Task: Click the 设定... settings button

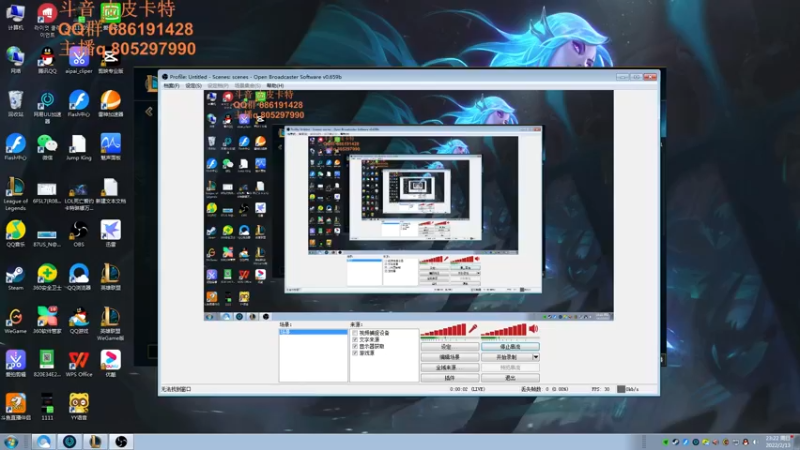Action: tap(449, 347)
